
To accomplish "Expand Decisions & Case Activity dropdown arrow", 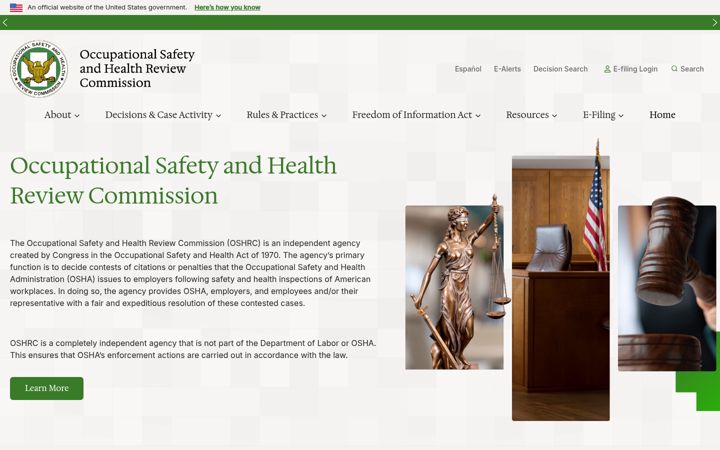I will [x=219, y=116].
